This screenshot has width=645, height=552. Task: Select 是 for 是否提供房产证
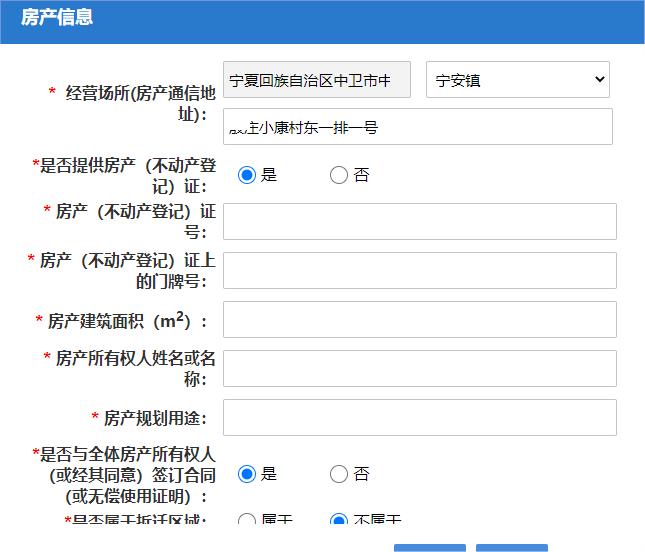pos(247,175)
